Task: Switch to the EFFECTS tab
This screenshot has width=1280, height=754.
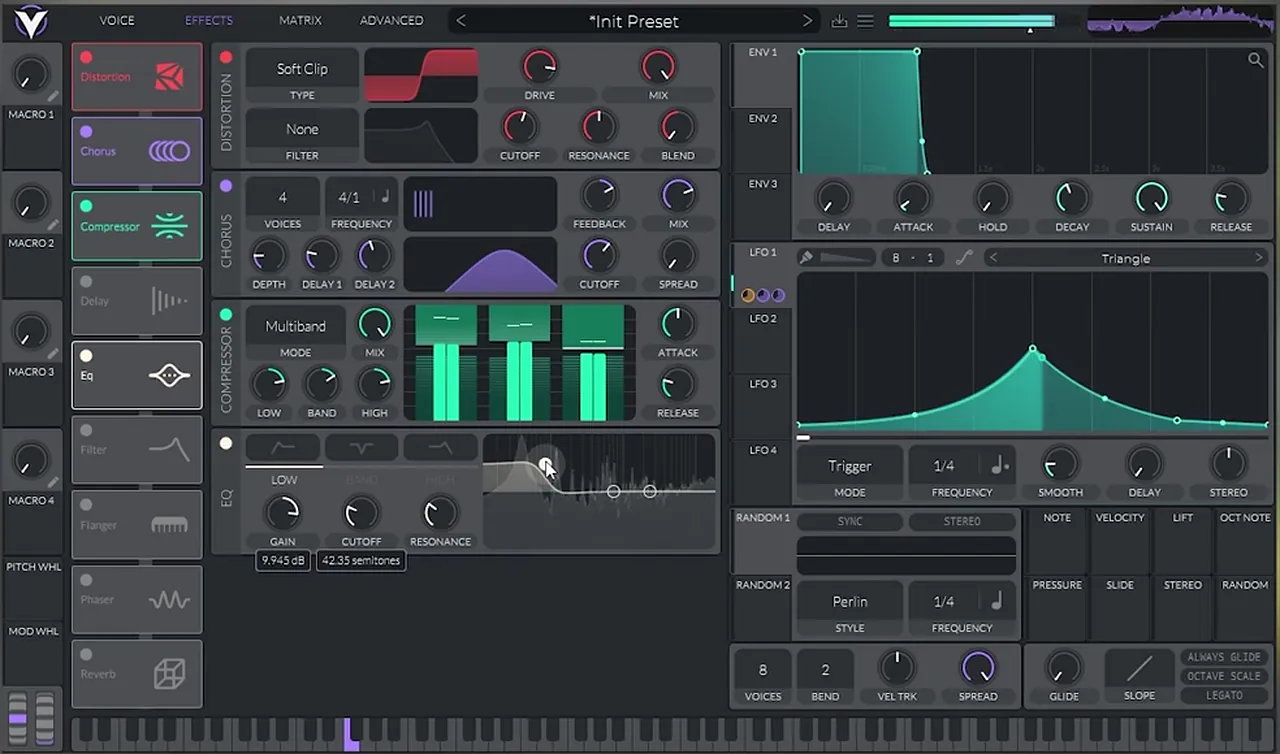Action: tap(209, 20)
